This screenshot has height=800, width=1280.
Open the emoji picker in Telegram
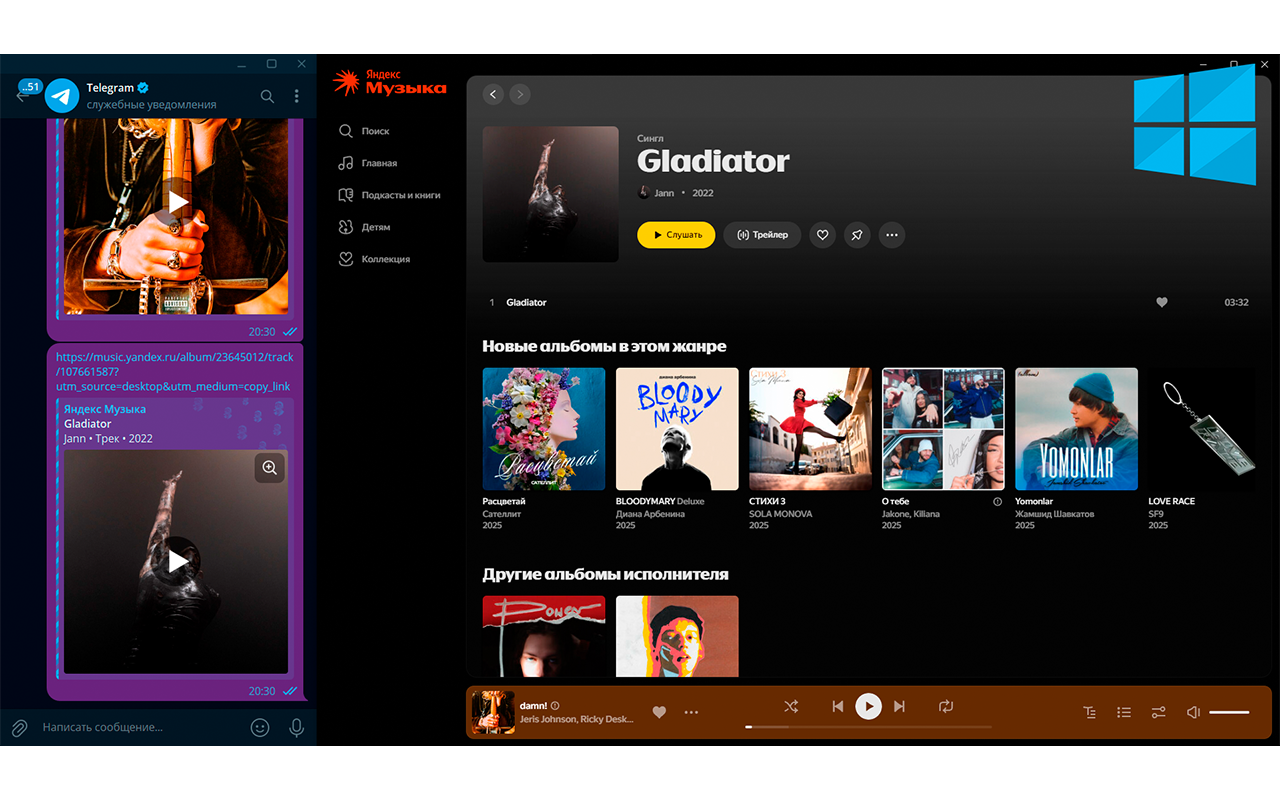260,727
